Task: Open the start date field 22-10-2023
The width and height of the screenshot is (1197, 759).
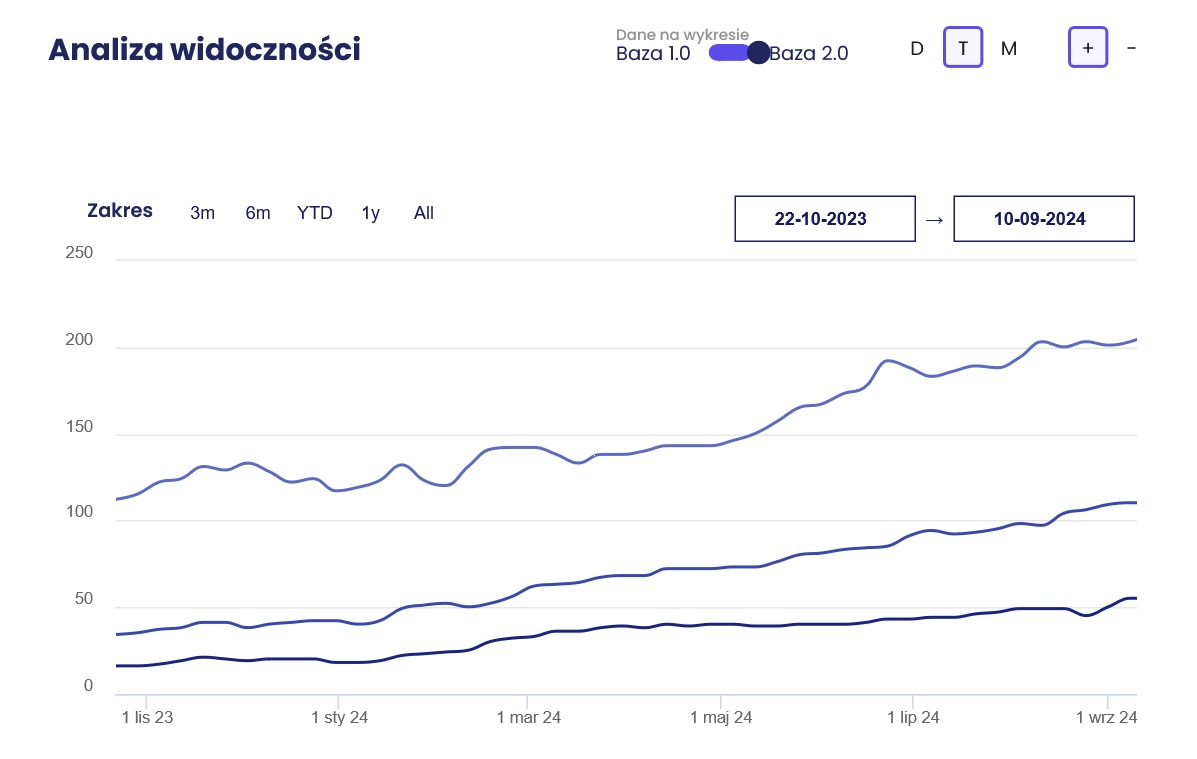Action: 825,219
